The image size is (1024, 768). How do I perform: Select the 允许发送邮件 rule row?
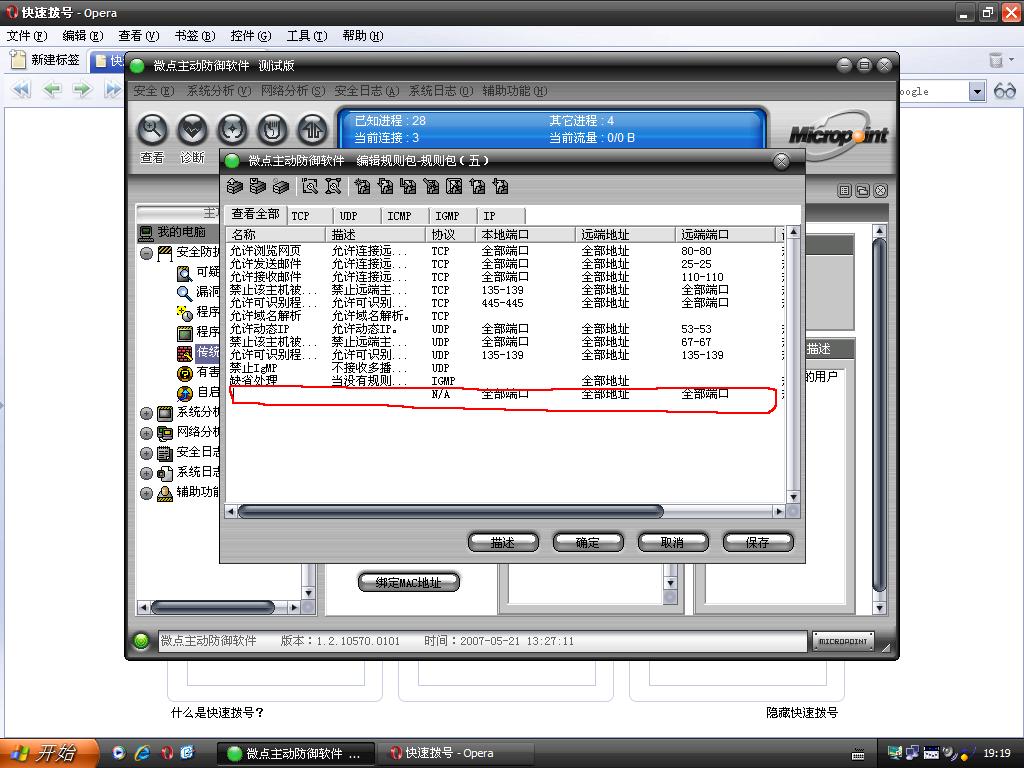(x=505, y=264)
